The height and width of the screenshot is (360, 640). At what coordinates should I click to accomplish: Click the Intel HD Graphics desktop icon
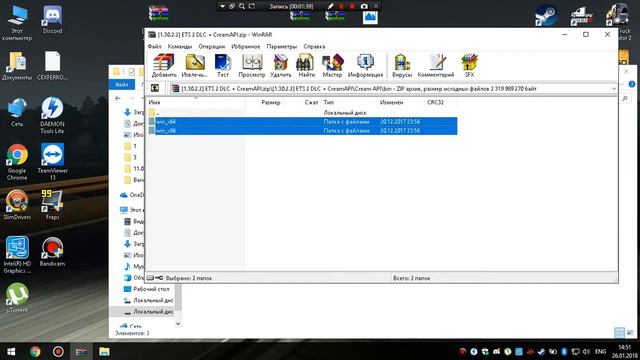17,255
